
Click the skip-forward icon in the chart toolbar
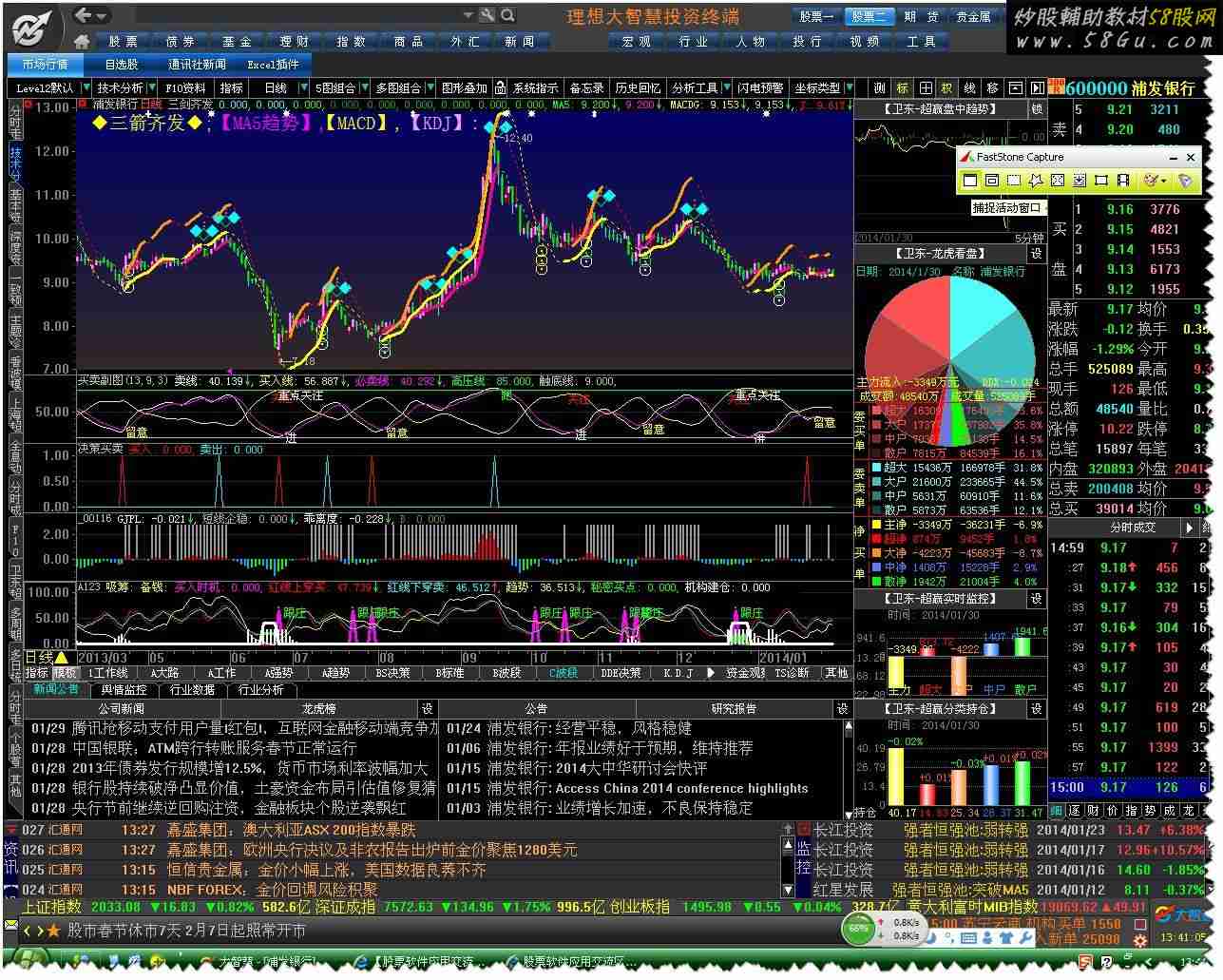click(1036, 87)
